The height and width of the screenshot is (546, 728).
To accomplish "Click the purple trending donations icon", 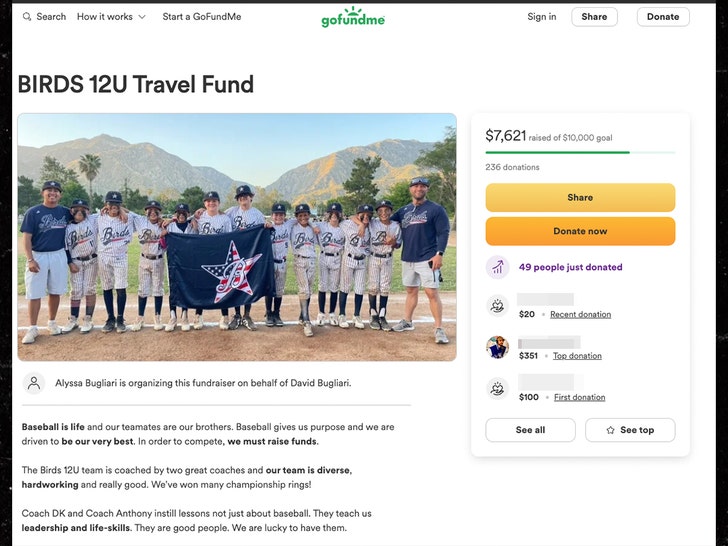I will [x=497, y=267].
